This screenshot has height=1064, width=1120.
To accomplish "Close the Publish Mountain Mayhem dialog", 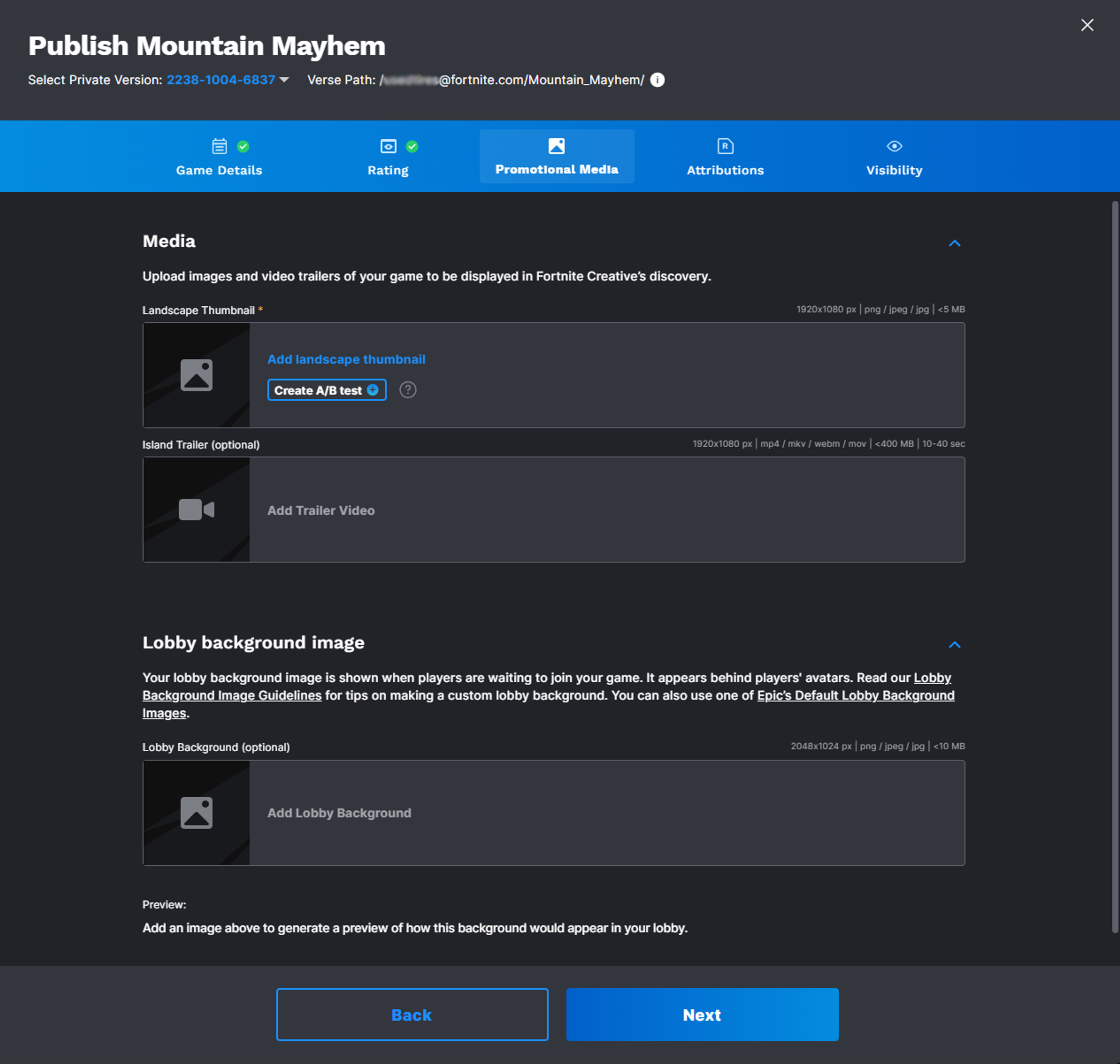I will (x=1086, y=25).
